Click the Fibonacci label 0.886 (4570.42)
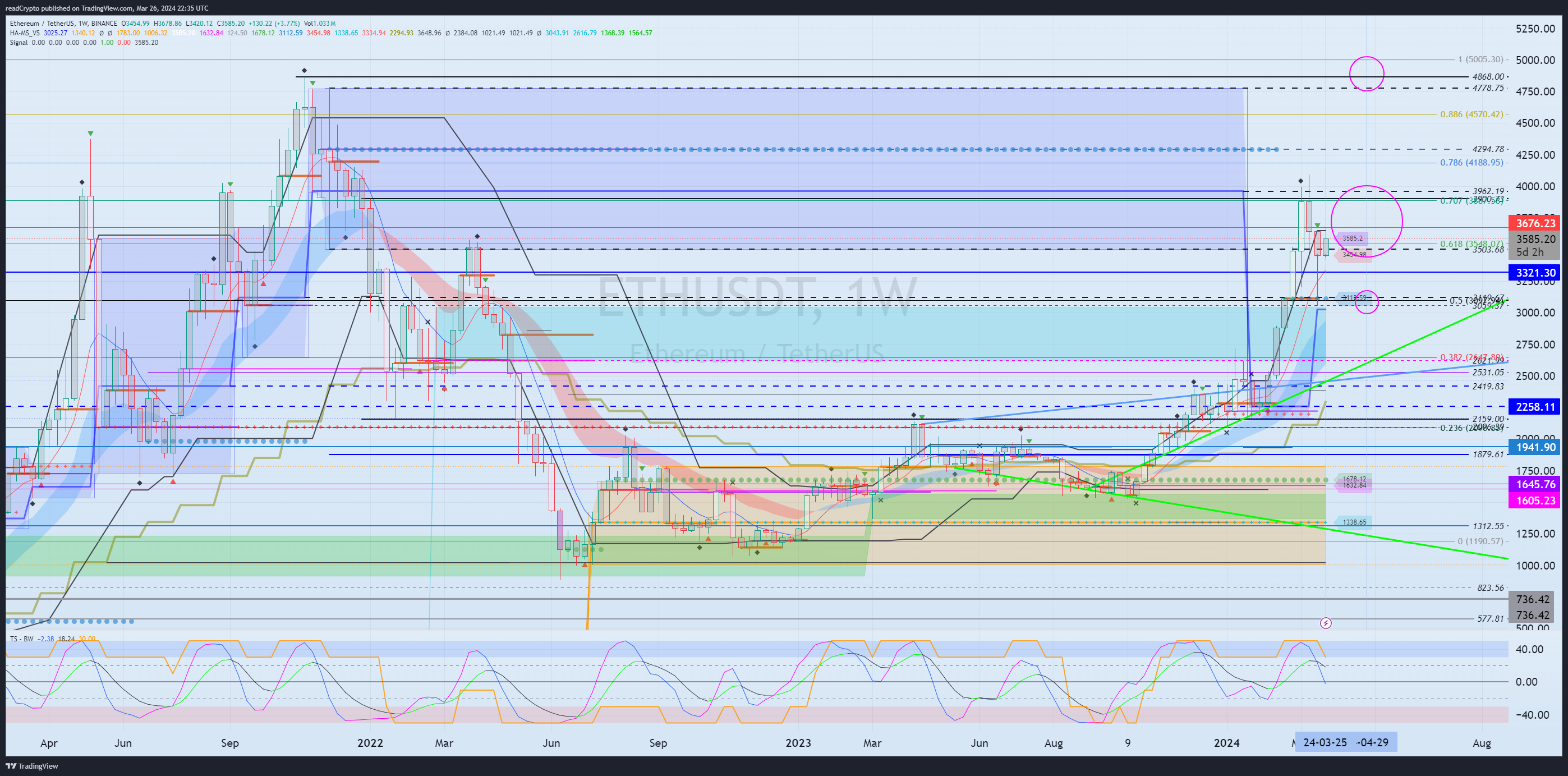The width and height of the screenshot is (1568, 776). coord(1471,114)
